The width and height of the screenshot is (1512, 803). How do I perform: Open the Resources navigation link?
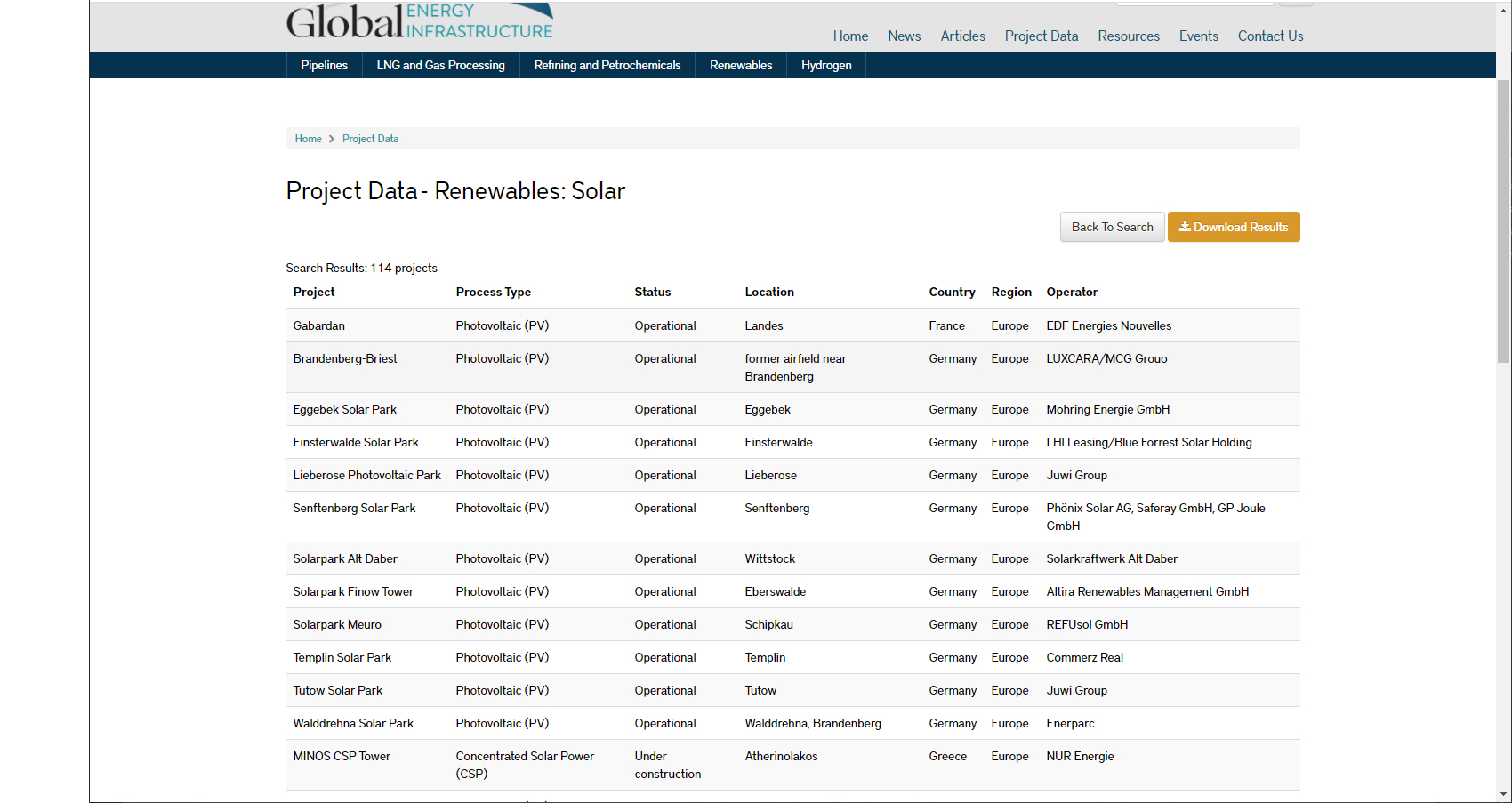(x=1129, y=36)
